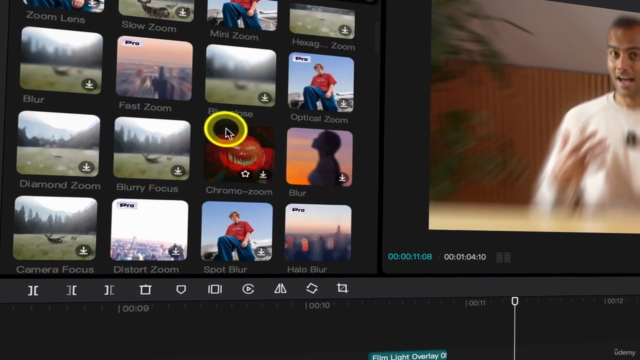Click the Rotate icon in toolbar
The height and width of the screenshot is (360, 640).
(x=312, y=288)
